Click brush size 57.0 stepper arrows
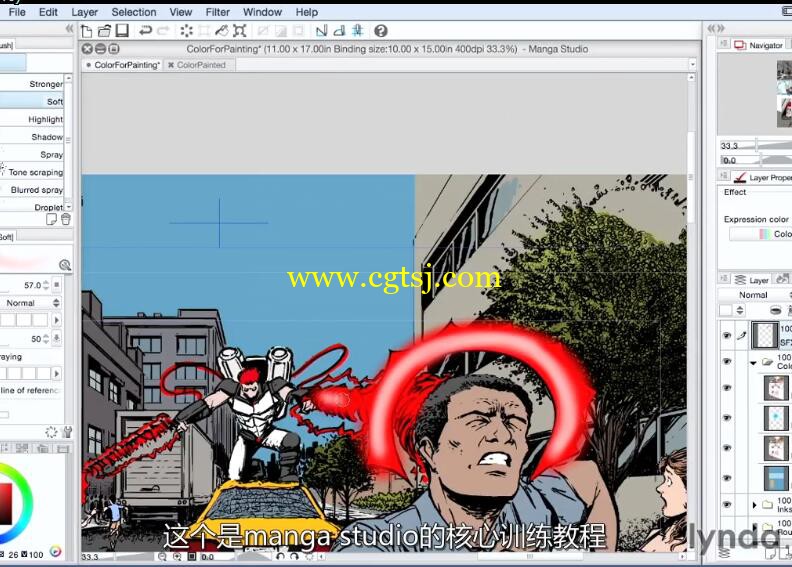This screenshot has height=567, width=792. pos(46,285)
